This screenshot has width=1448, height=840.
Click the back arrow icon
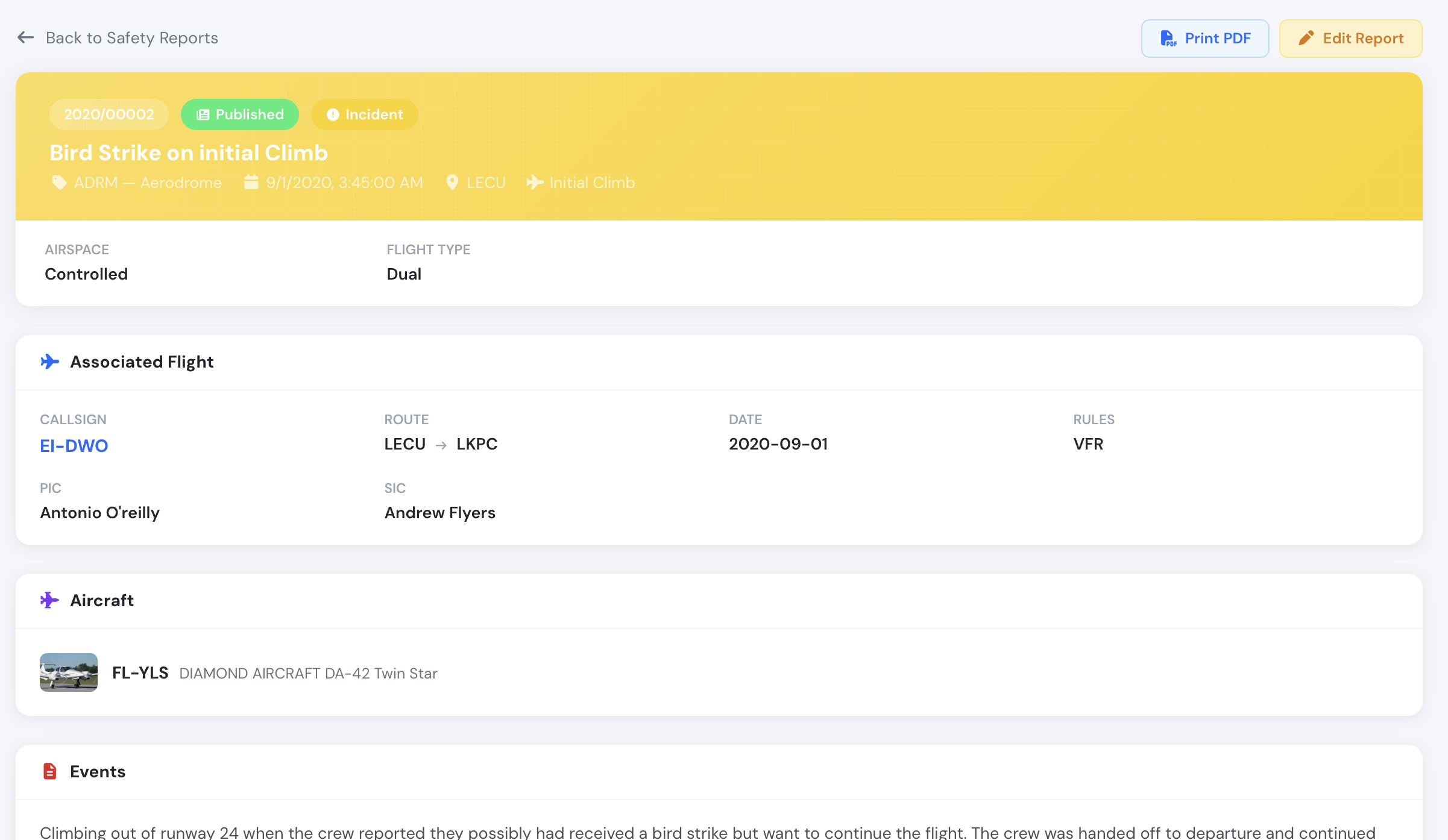[25, 37]
